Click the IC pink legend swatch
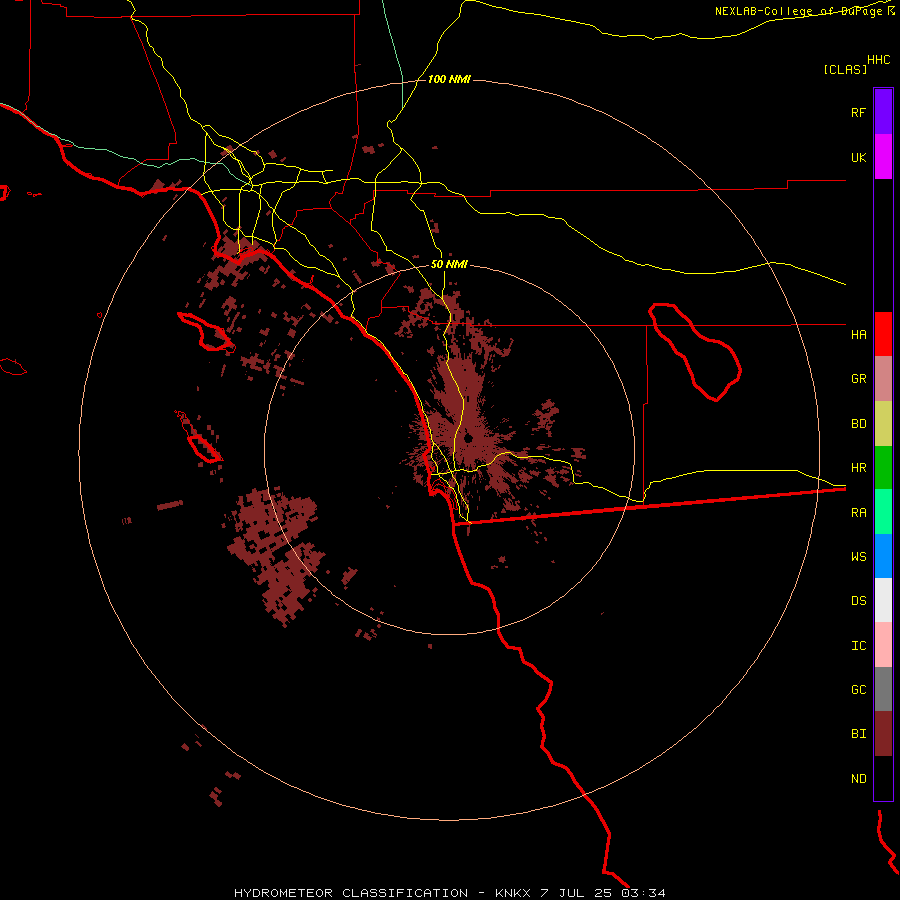Image resolution: width=900 pixels, height=900 pixels. [x=883, y=645]
